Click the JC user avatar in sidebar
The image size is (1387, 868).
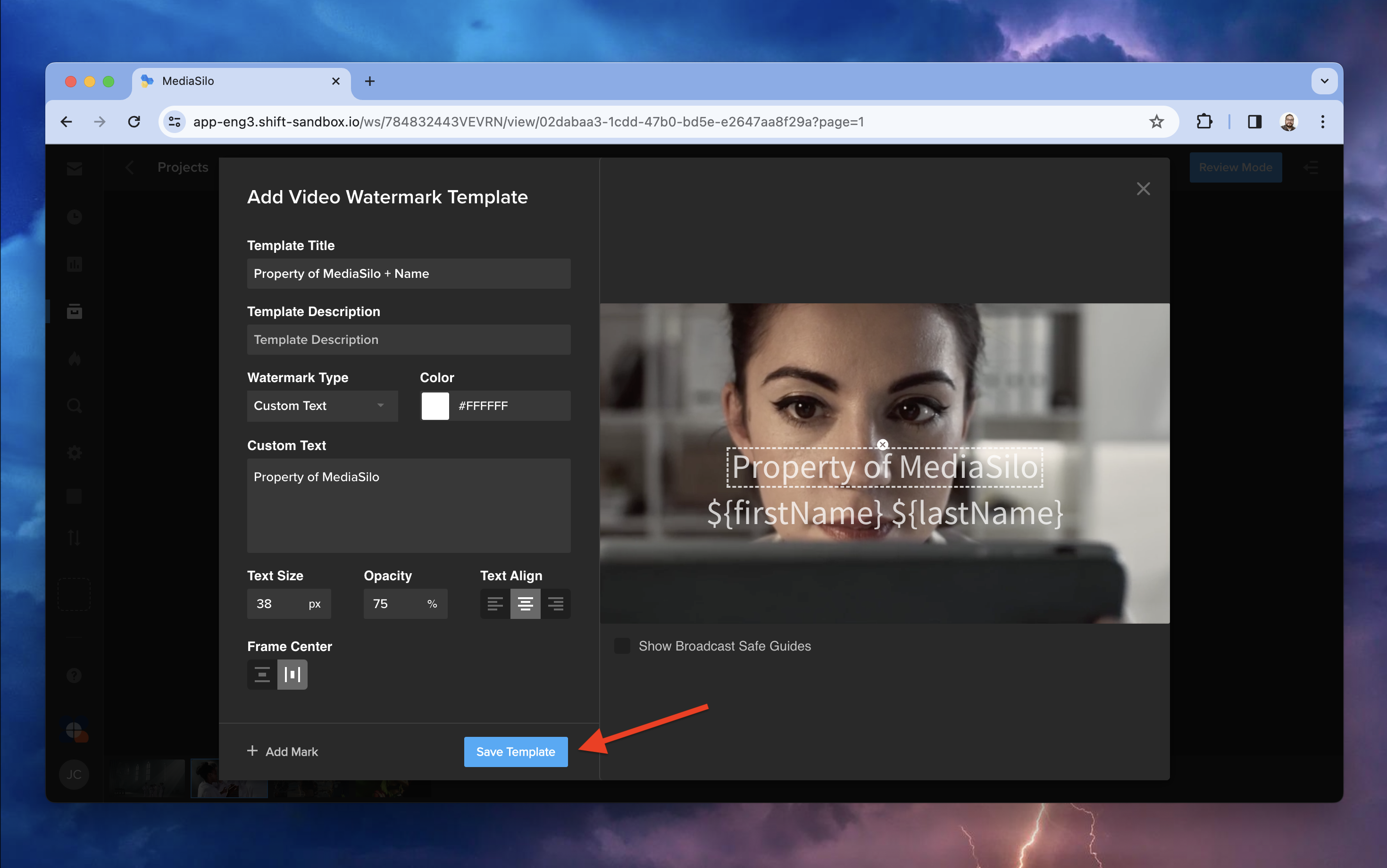(75, 775)
